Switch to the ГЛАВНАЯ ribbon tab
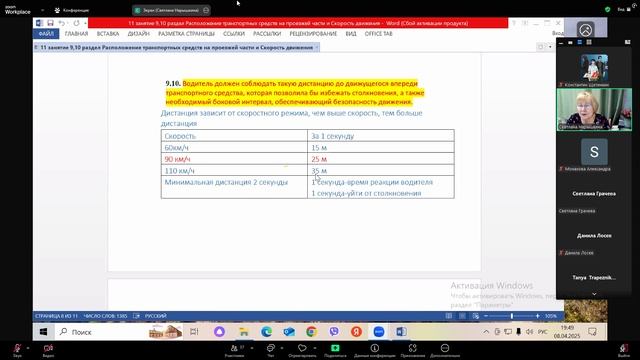Screen dimensions: 640x360 point(76,34)
